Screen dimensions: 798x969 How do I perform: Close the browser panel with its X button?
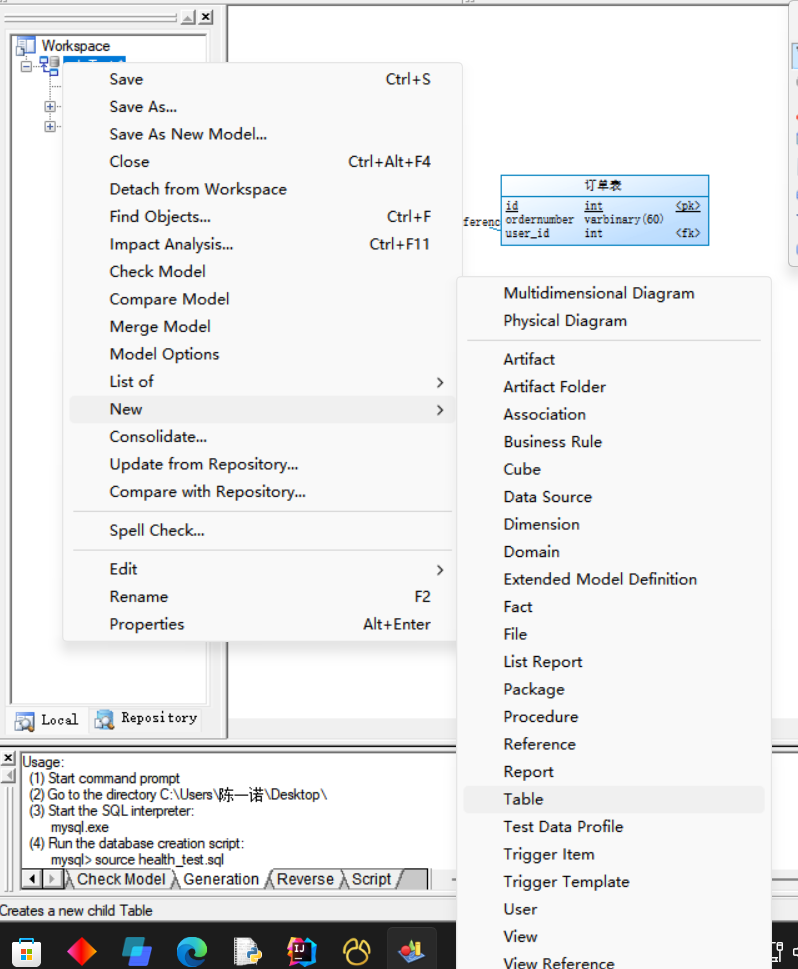pos(206,17)
